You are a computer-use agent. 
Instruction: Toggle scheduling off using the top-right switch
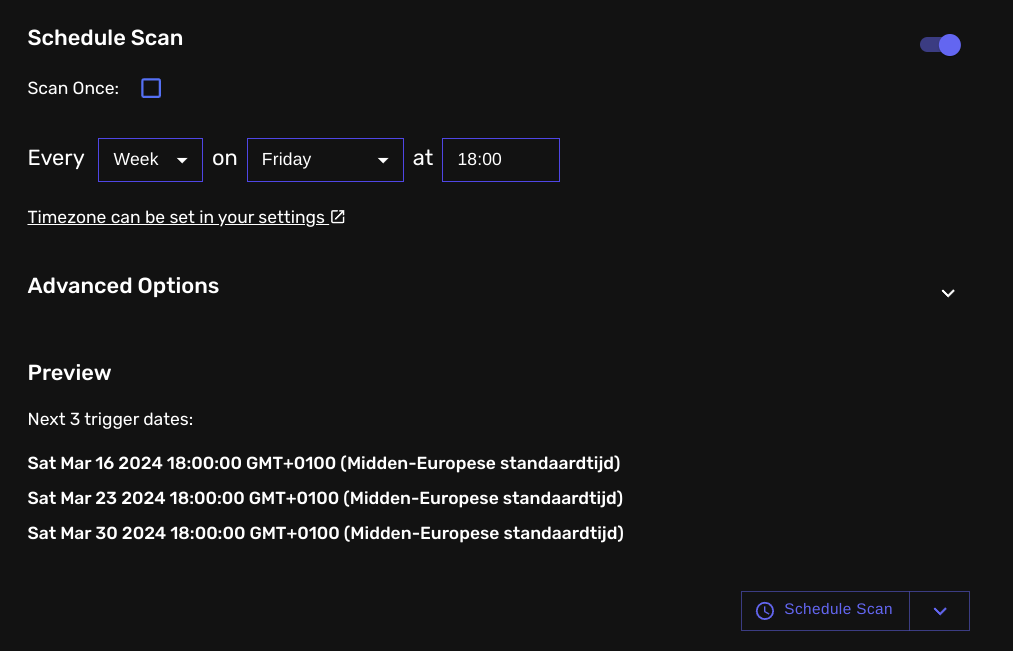pyautogui.click(x=938, y=45)
